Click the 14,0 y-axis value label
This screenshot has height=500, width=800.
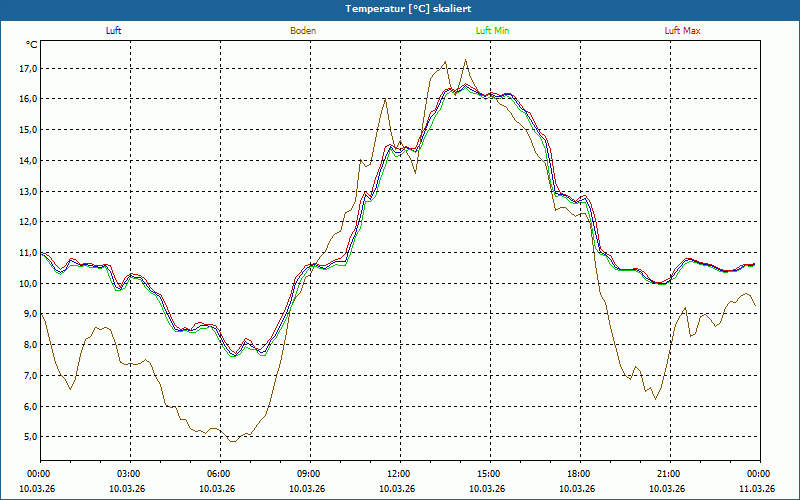pos(26,161)
